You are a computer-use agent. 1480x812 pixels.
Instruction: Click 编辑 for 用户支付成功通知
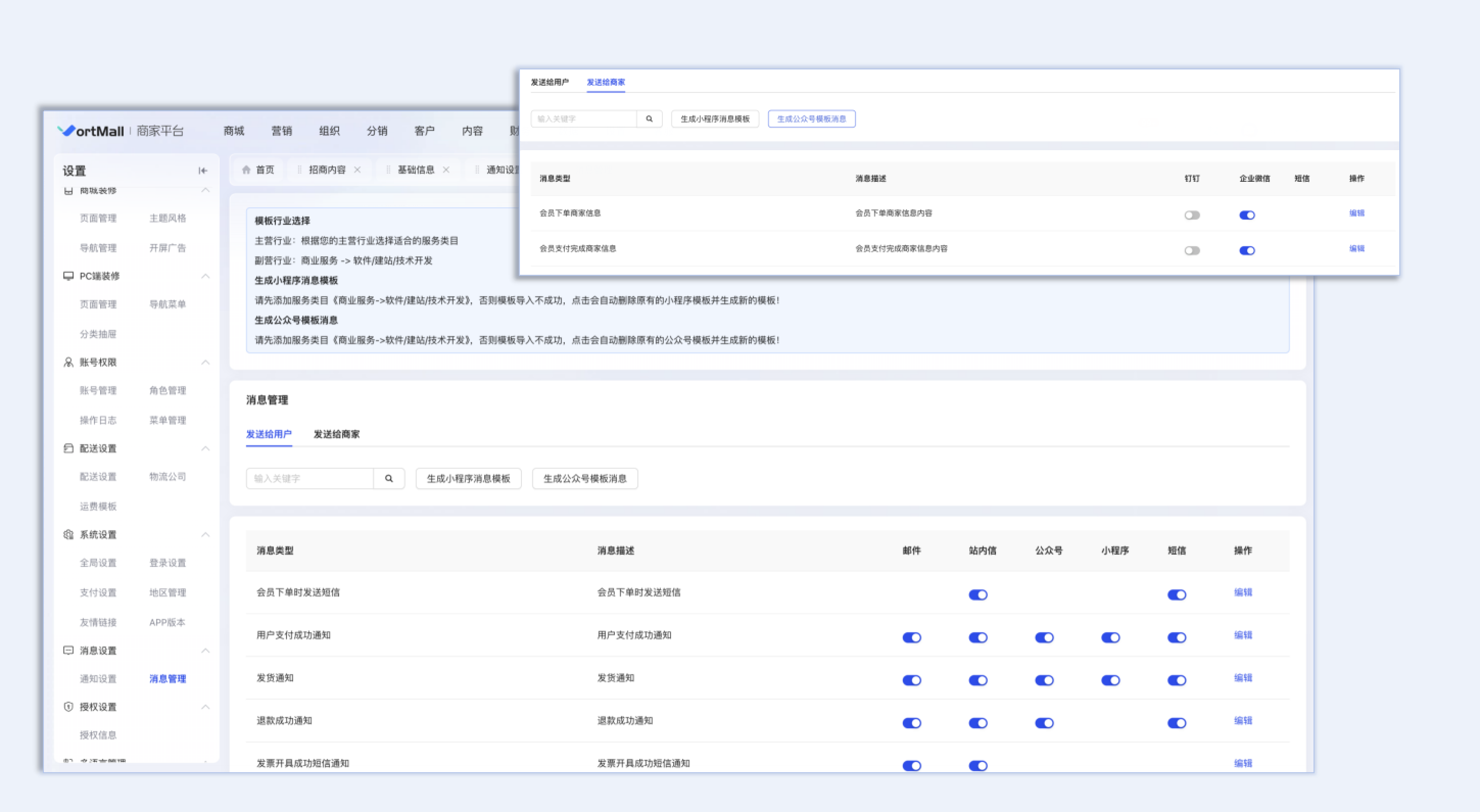[1243, 635]
